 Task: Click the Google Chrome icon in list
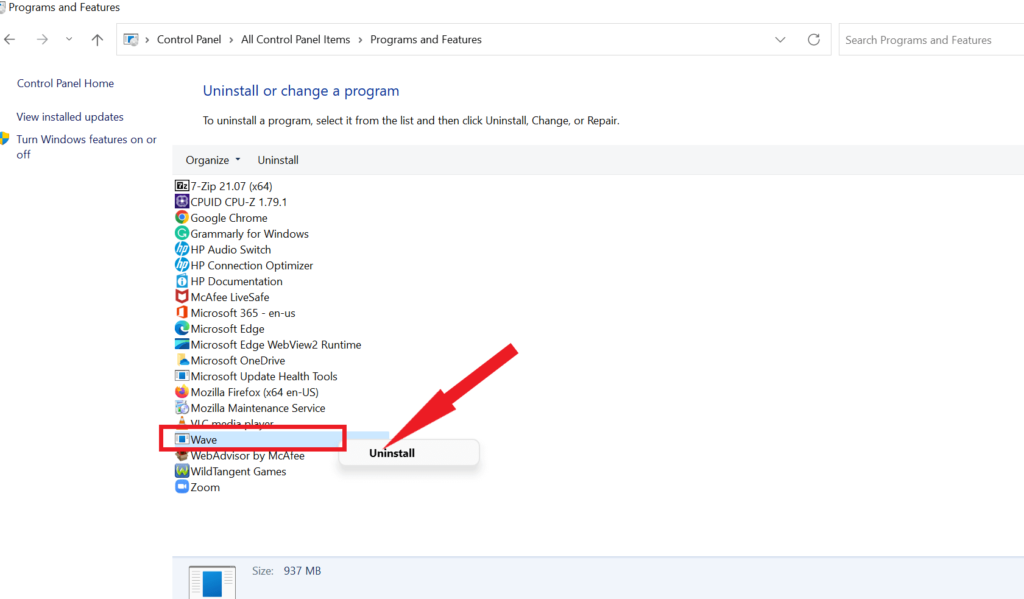point(182,218)
